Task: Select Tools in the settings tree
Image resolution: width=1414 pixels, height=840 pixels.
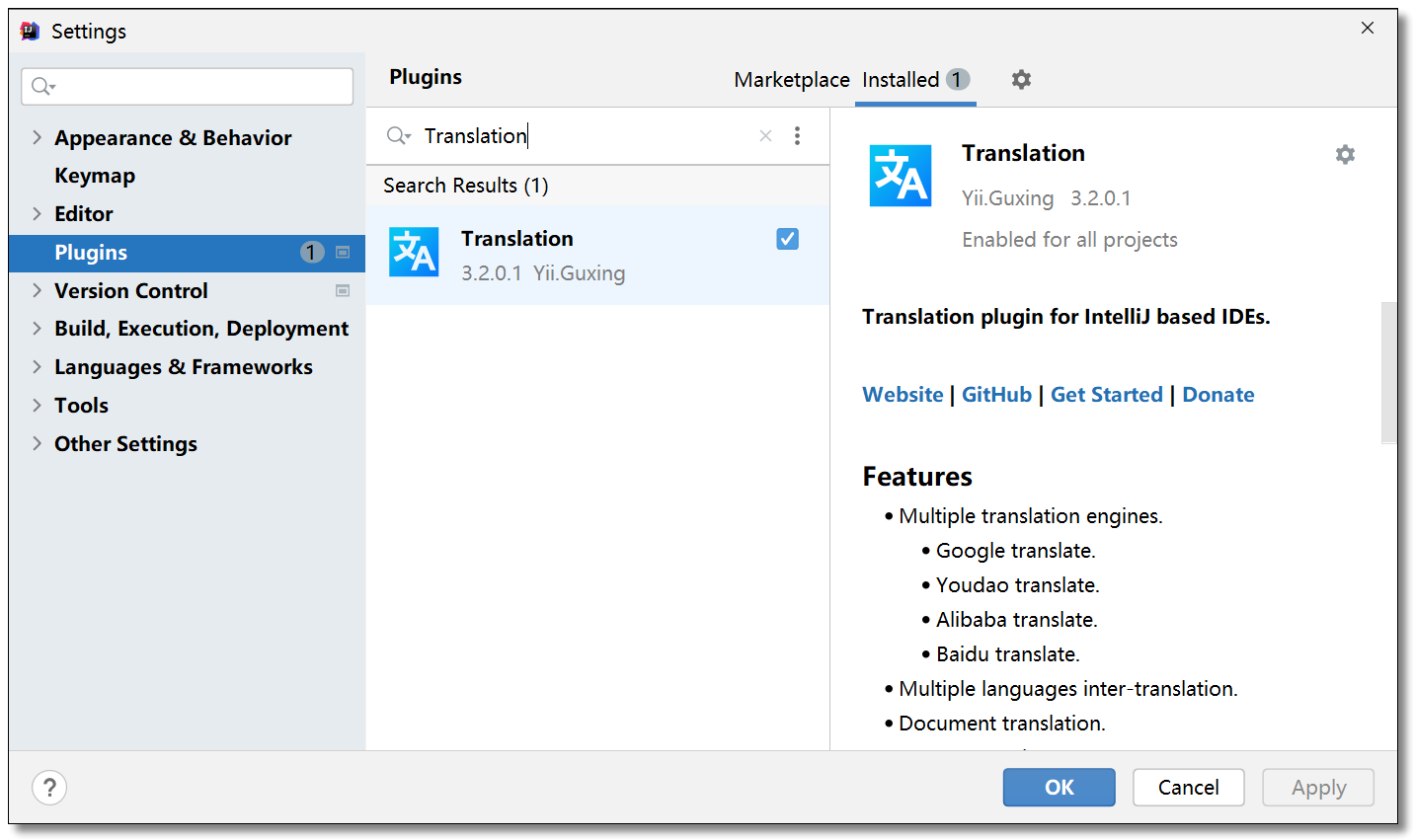Action: click(81, 405)
